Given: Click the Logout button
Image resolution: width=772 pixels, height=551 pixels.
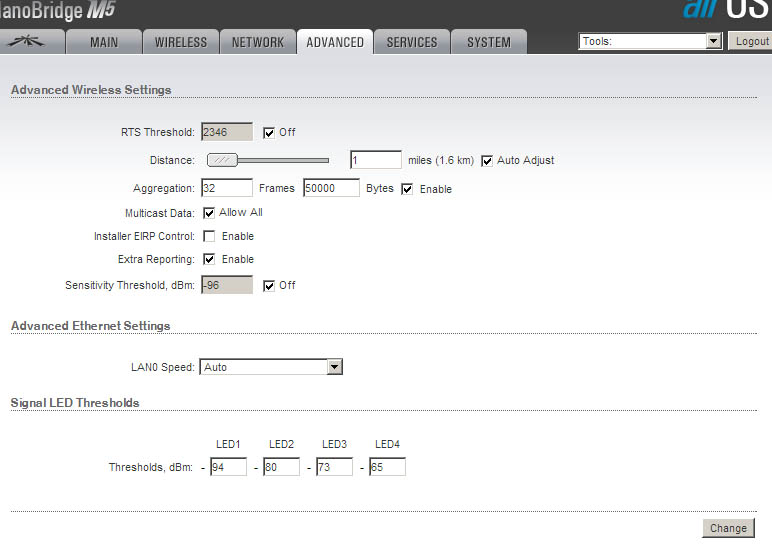Looking at the screenshot, I should pos(750,41).
